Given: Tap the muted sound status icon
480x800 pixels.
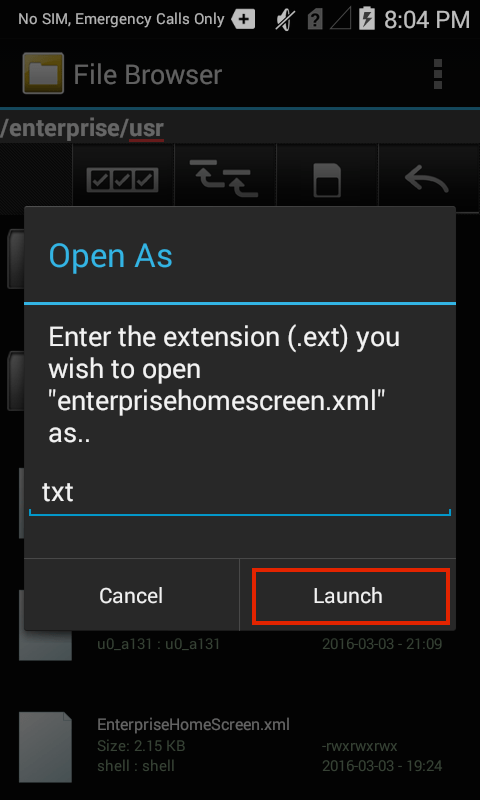Looking at the screenshot, I should point(286,20).
